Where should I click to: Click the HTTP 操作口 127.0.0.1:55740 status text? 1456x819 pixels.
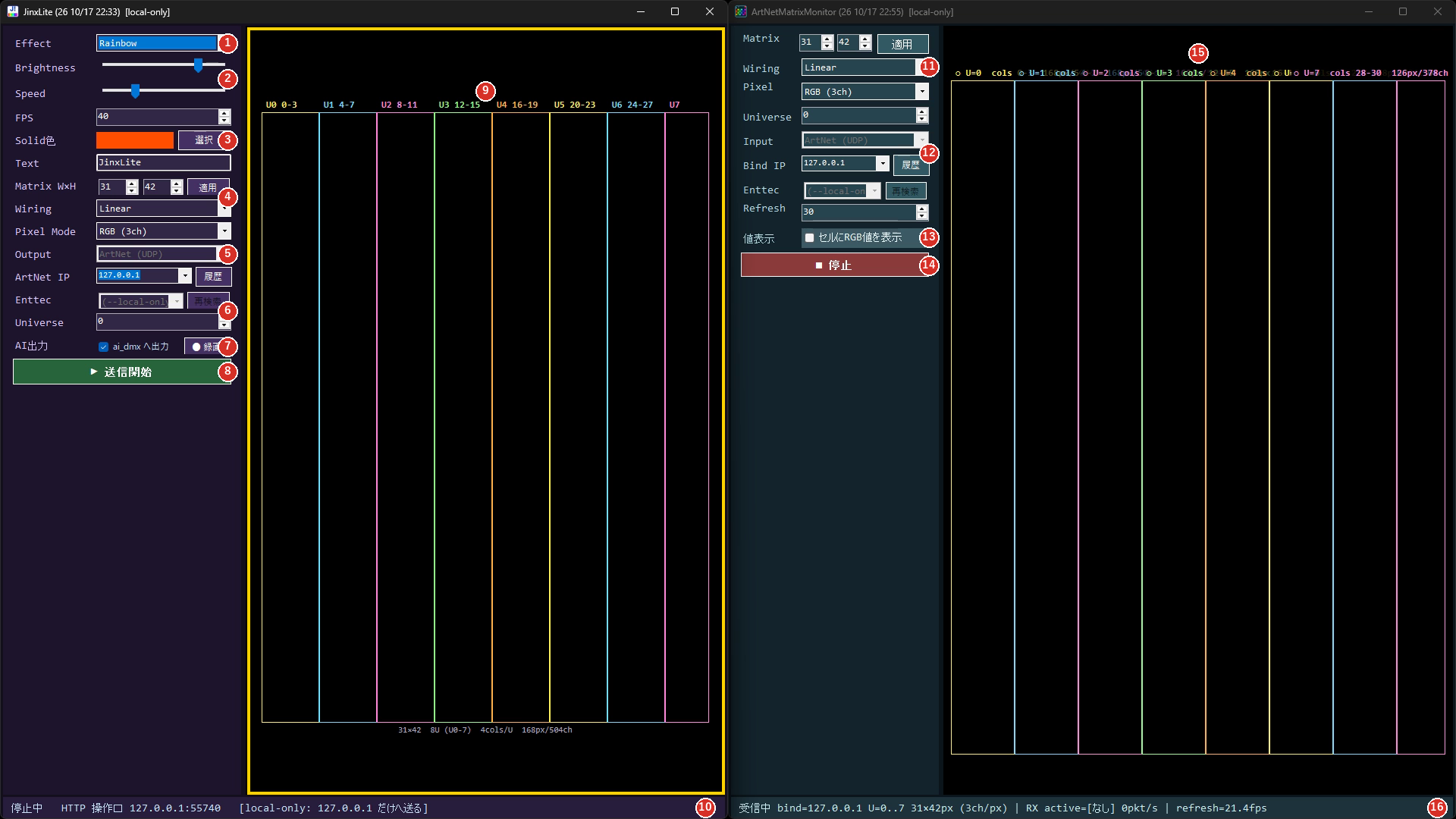pos(141,808)
